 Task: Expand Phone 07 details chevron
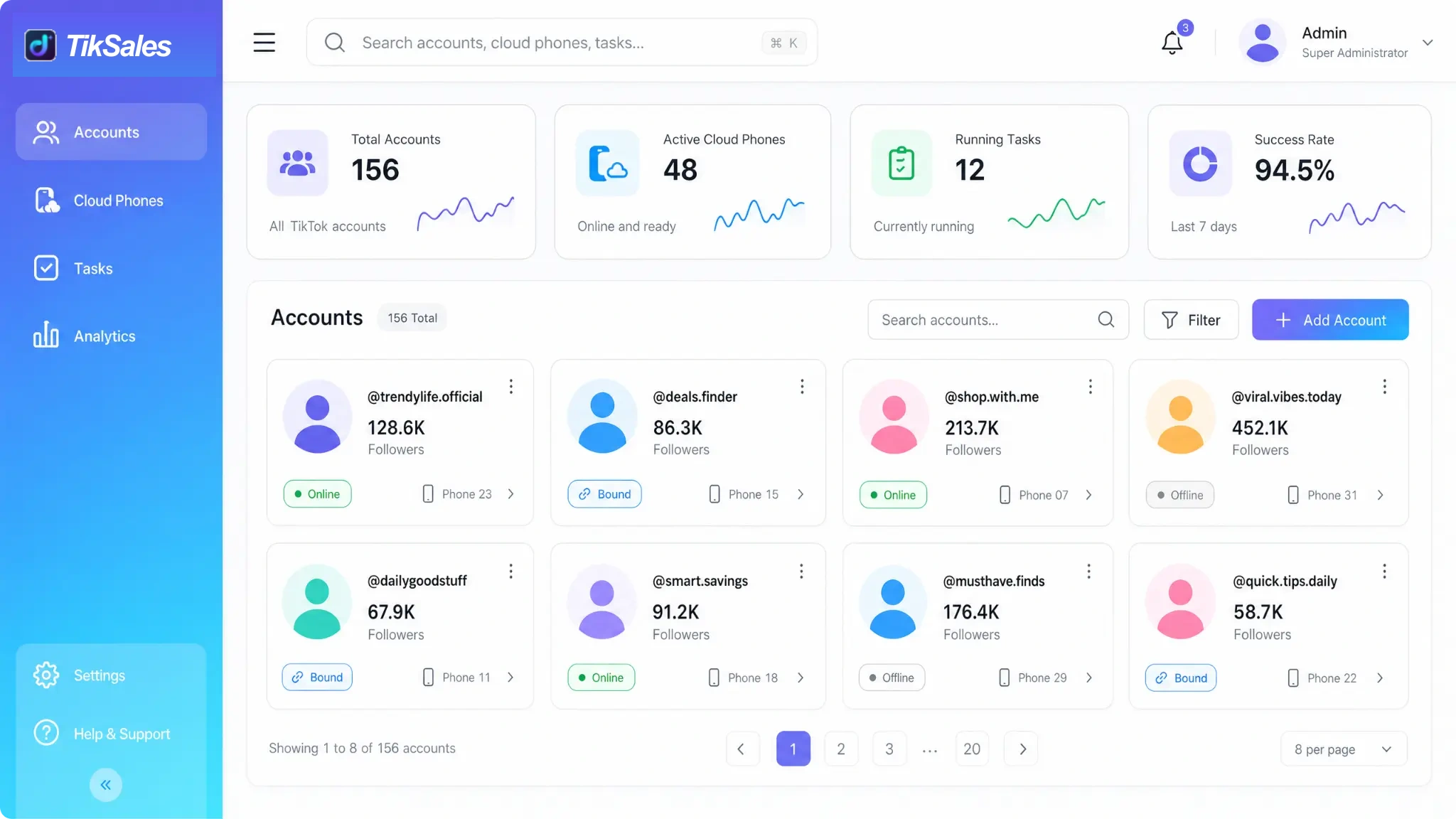click(x=1089, y=495)
